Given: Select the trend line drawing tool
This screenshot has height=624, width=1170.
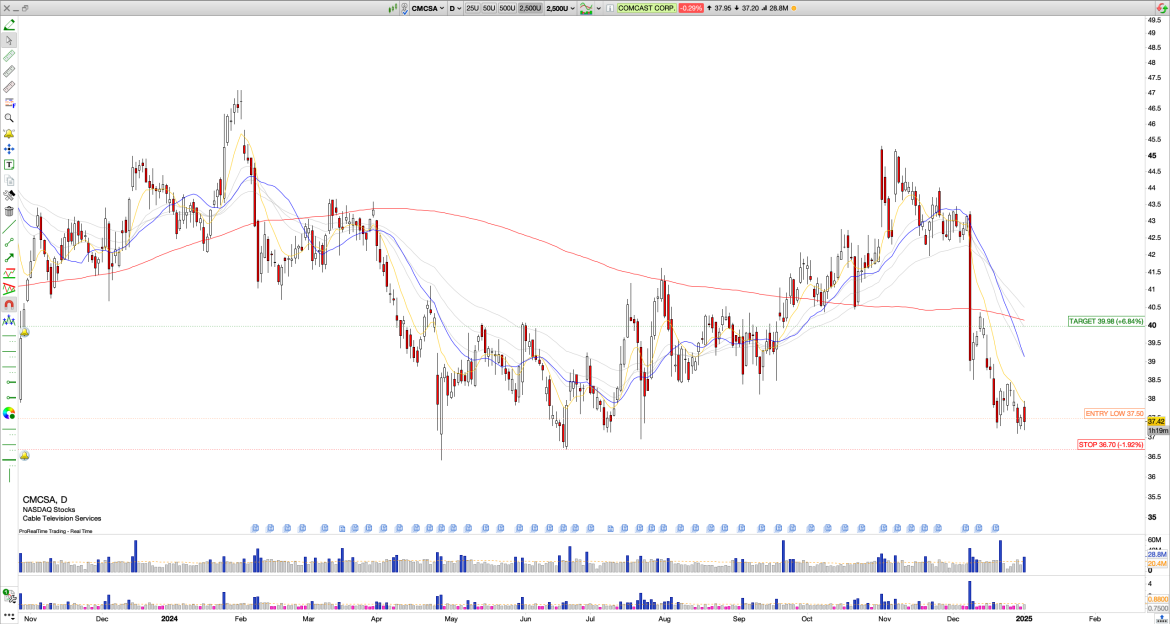Looking at the screenshot, I should (x=9, y=229).
